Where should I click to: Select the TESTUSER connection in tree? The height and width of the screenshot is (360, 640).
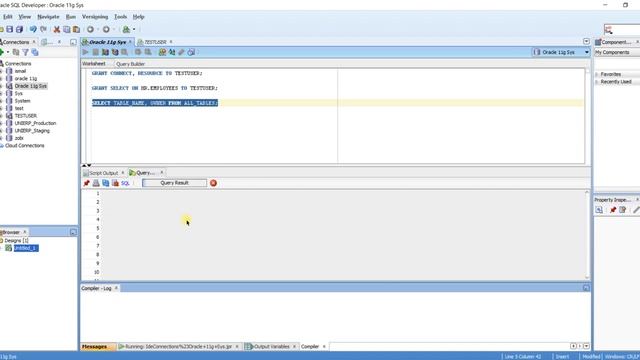click(26, 116)
